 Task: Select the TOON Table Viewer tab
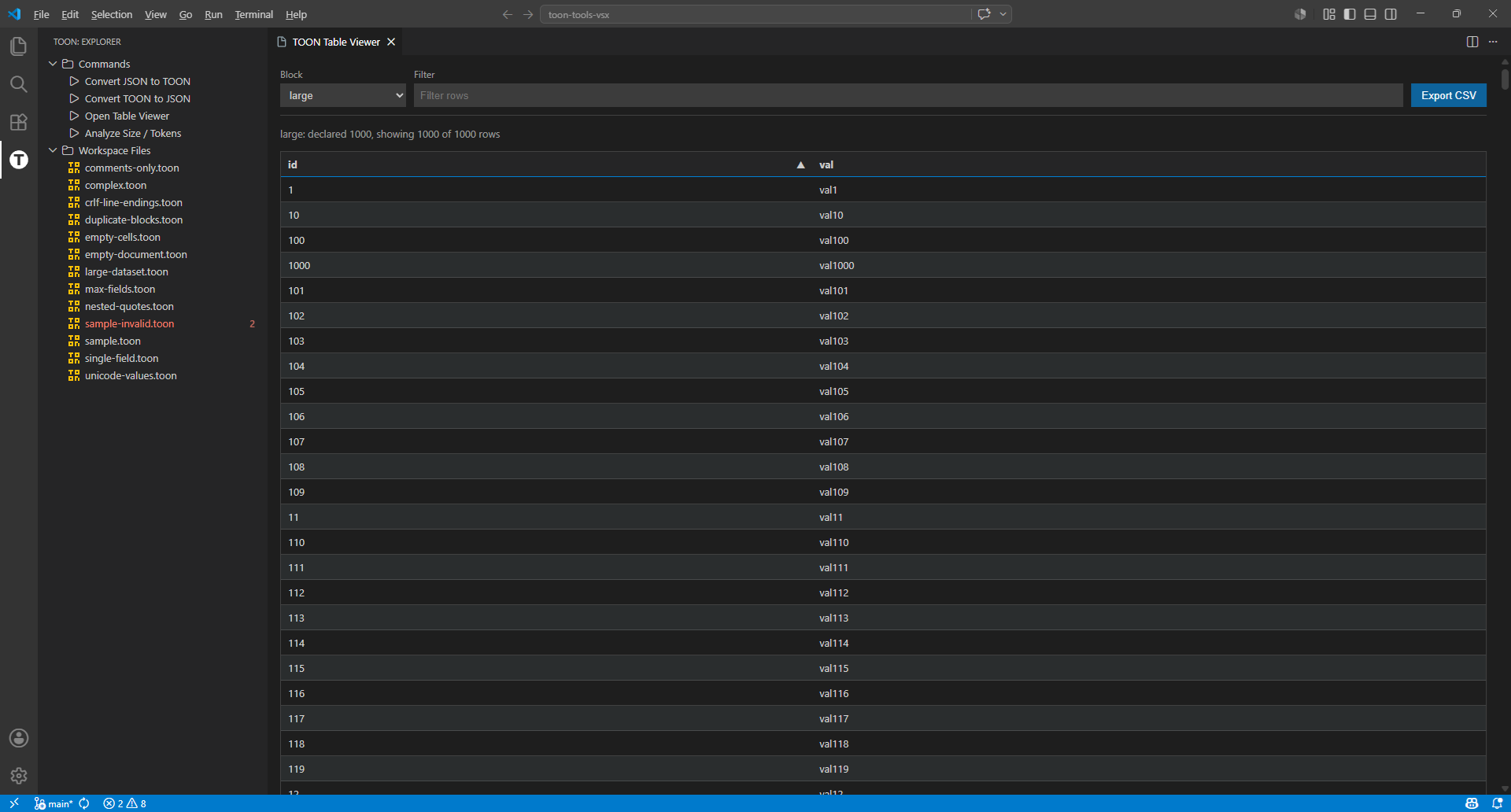[336, 42]
